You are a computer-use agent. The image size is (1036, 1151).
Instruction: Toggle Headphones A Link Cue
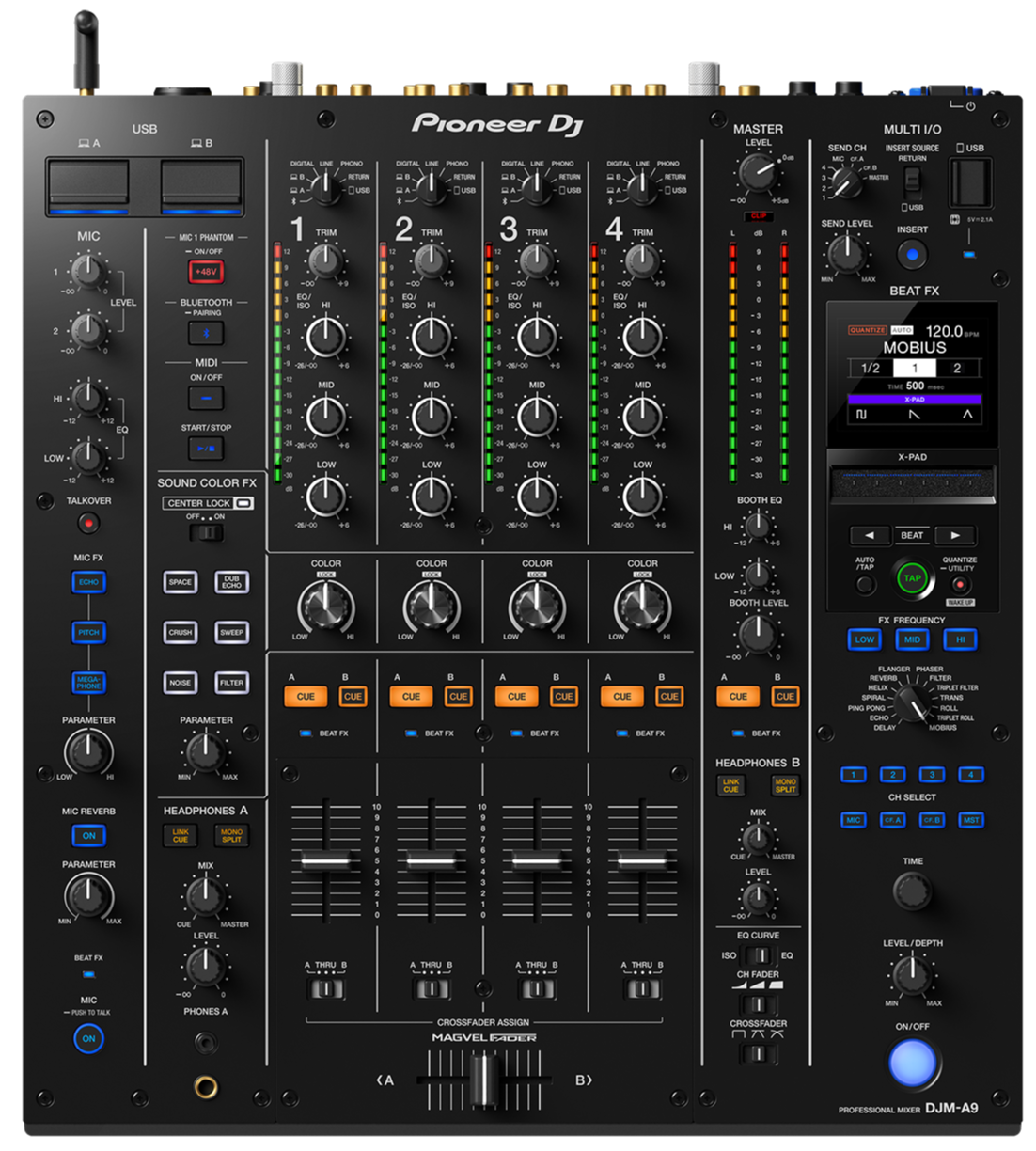[x=181, y=835]
